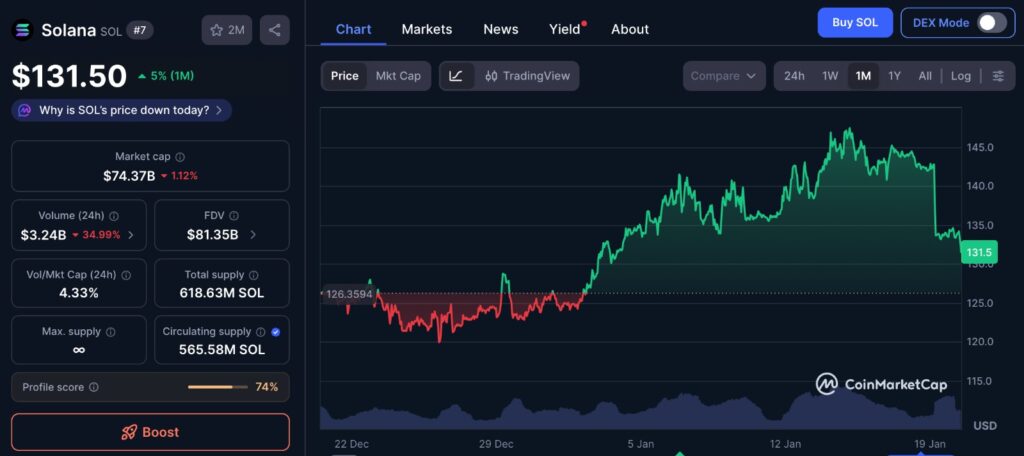Open the Chart tab
The height and width of the screenshot is (456, 1024).
point(353,29)
